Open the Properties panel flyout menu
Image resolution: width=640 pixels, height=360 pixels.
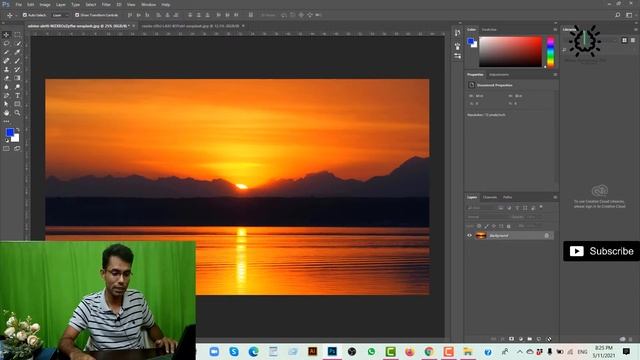coord(555,75)
